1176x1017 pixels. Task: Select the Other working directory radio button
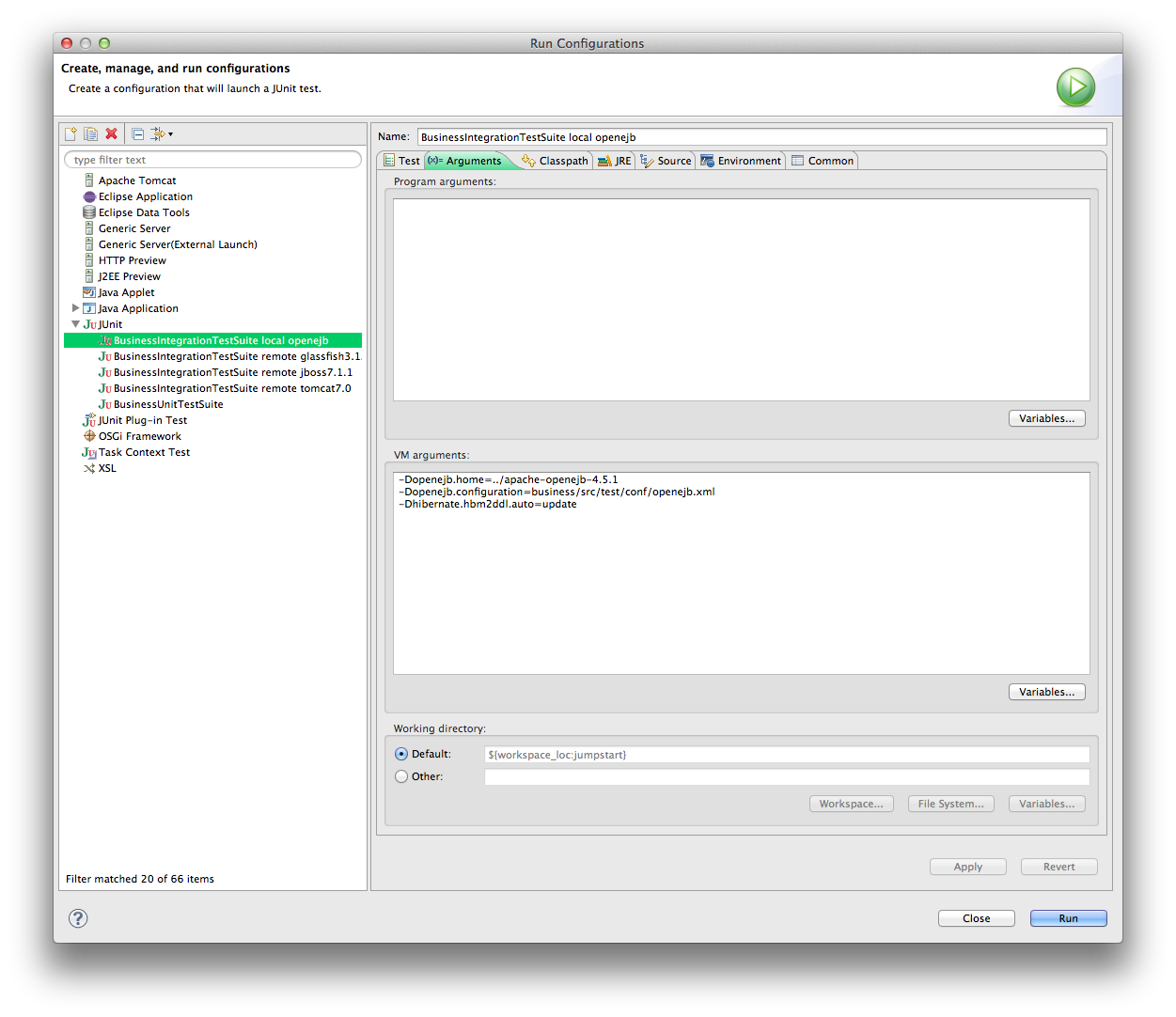pyautogui.click(x=401, y=776)
